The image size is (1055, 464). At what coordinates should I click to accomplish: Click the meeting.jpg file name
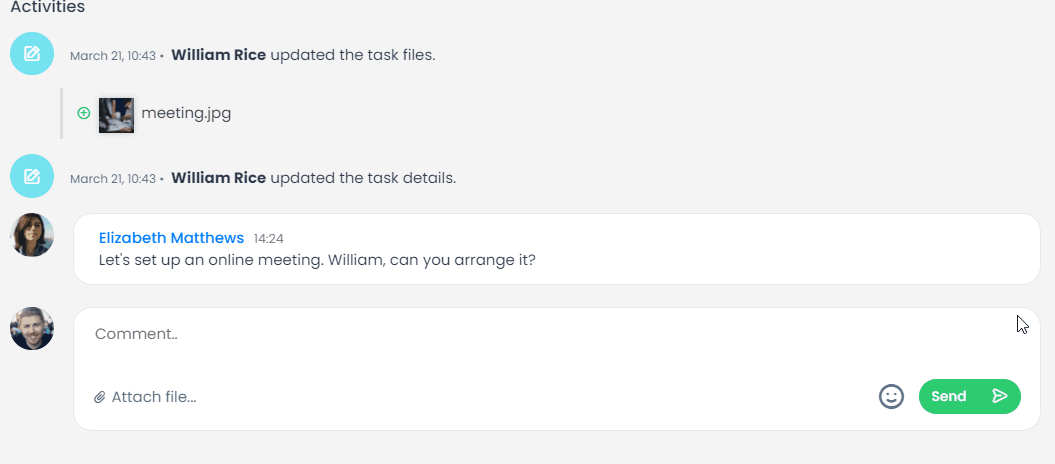(186, 113)
